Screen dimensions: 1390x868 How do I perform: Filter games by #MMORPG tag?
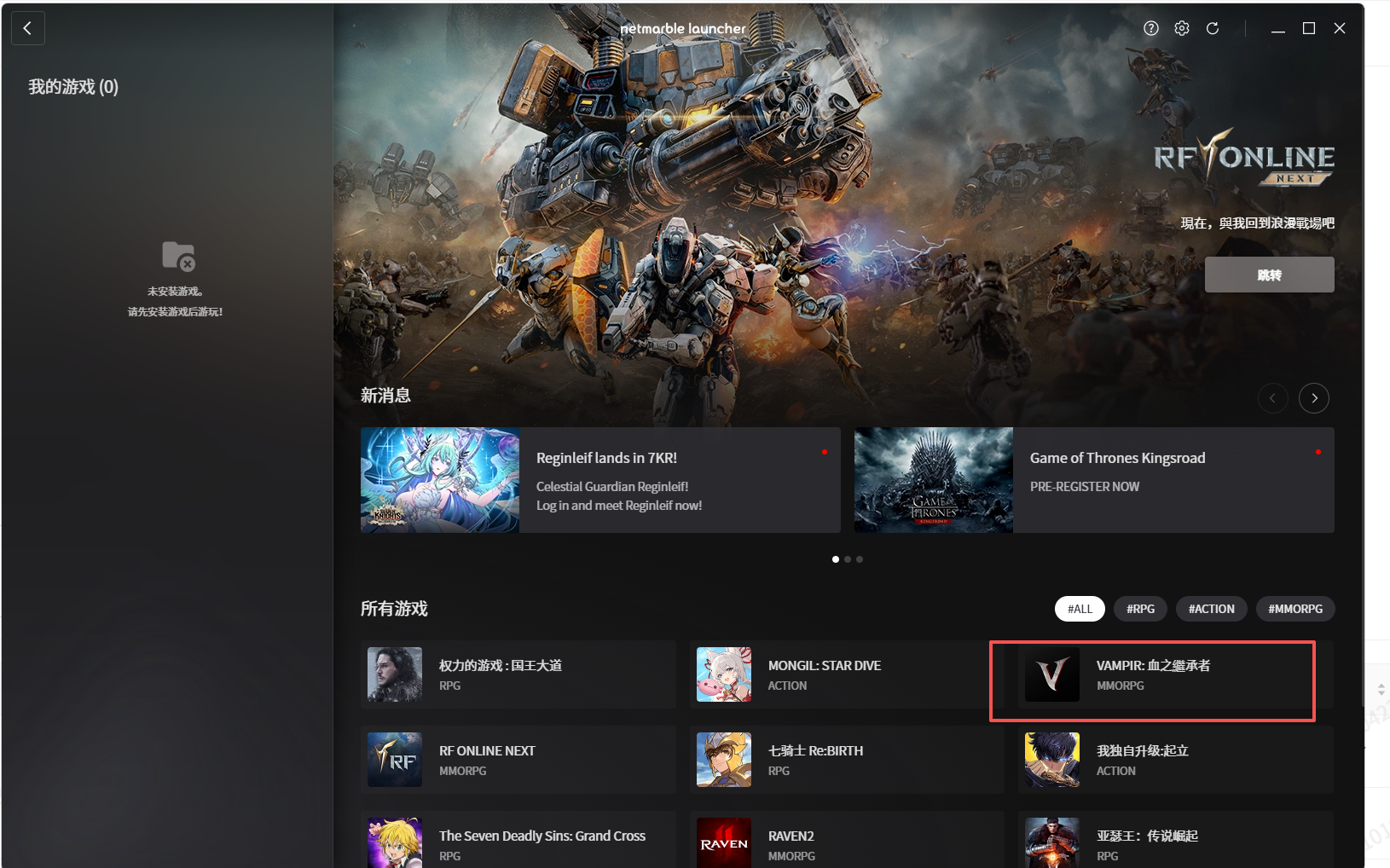click(x=1294, y=609)
